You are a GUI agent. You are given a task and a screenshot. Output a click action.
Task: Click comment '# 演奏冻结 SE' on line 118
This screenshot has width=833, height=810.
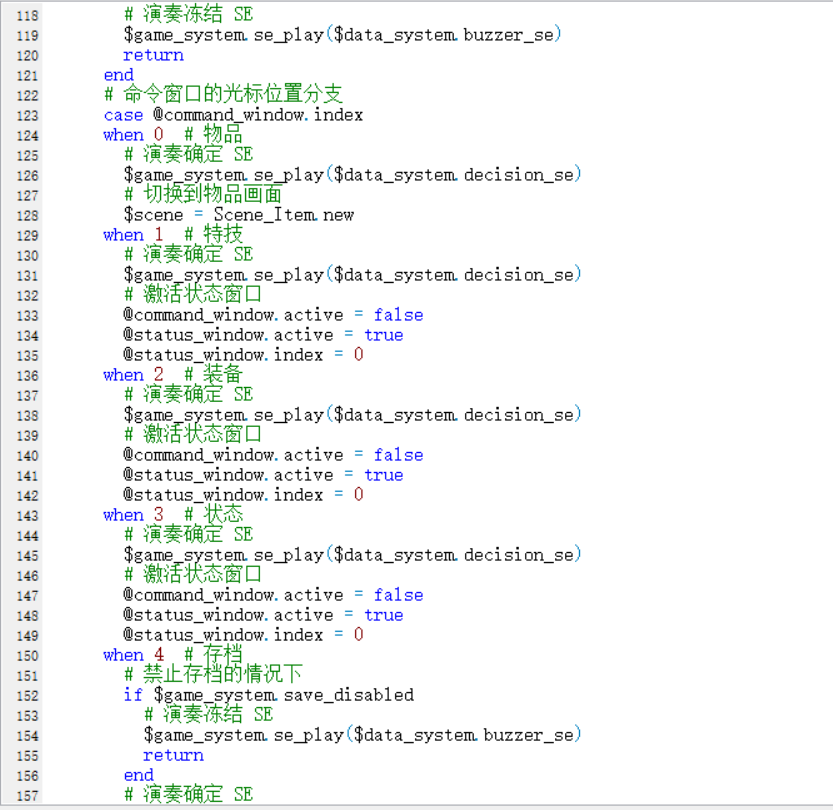click(x=189, y=15)
